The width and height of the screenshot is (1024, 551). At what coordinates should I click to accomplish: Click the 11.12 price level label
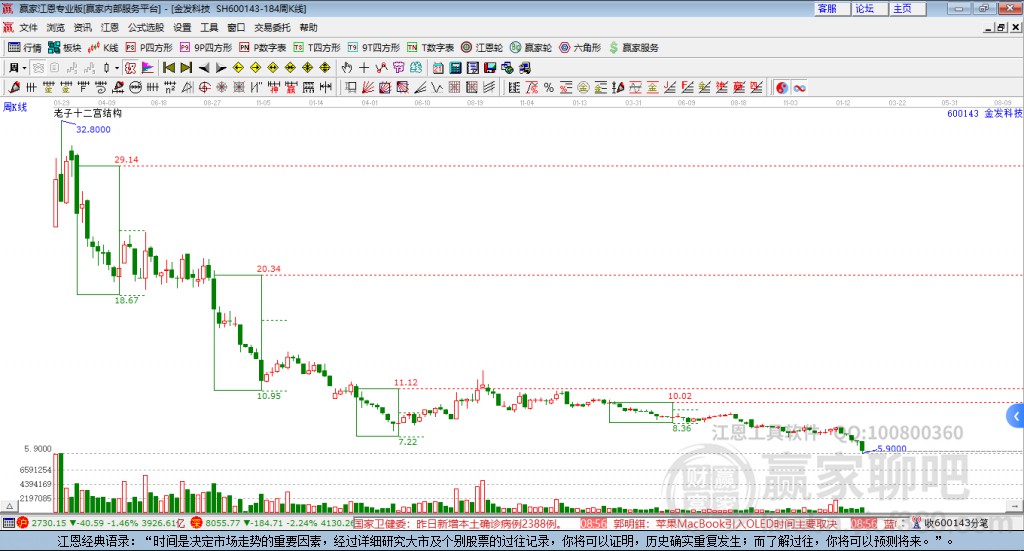coord(406,383)
